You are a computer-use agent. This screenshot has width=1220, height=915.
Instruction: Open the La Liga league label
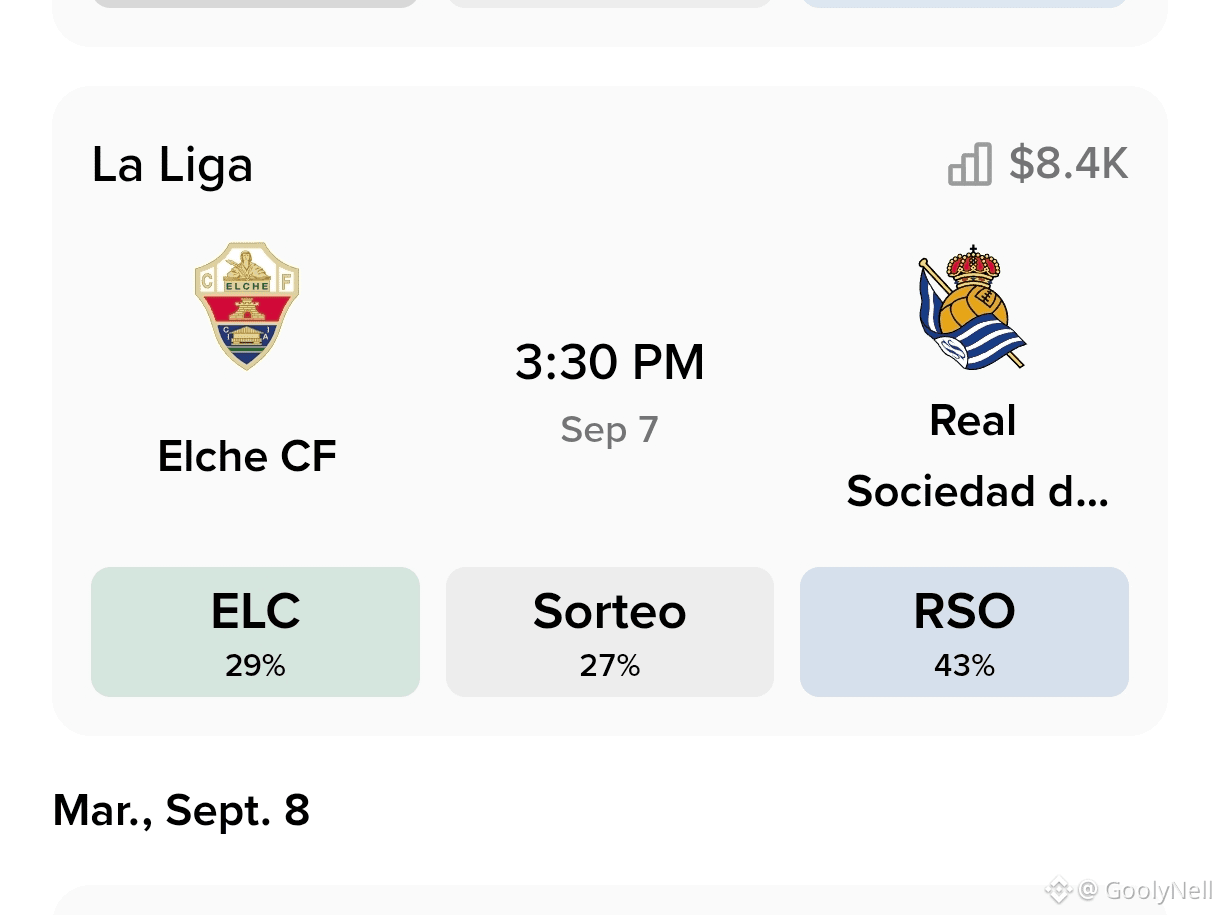172,165
